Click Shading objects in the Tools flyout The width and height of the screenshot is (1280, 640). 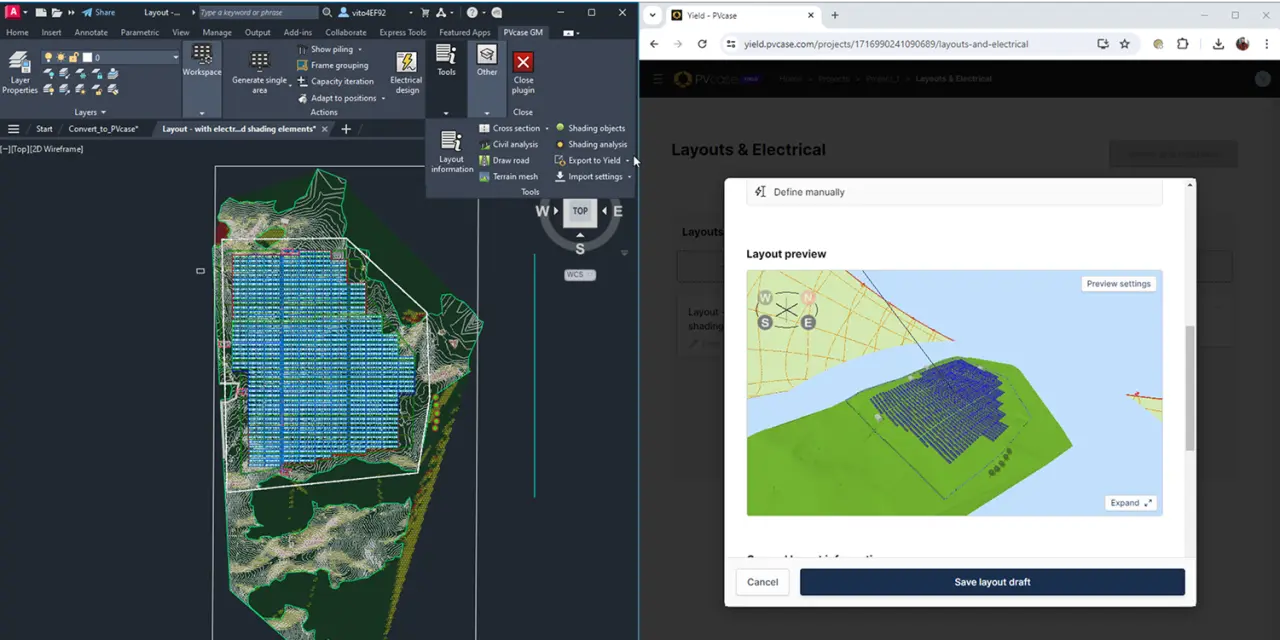coord(590,128)
